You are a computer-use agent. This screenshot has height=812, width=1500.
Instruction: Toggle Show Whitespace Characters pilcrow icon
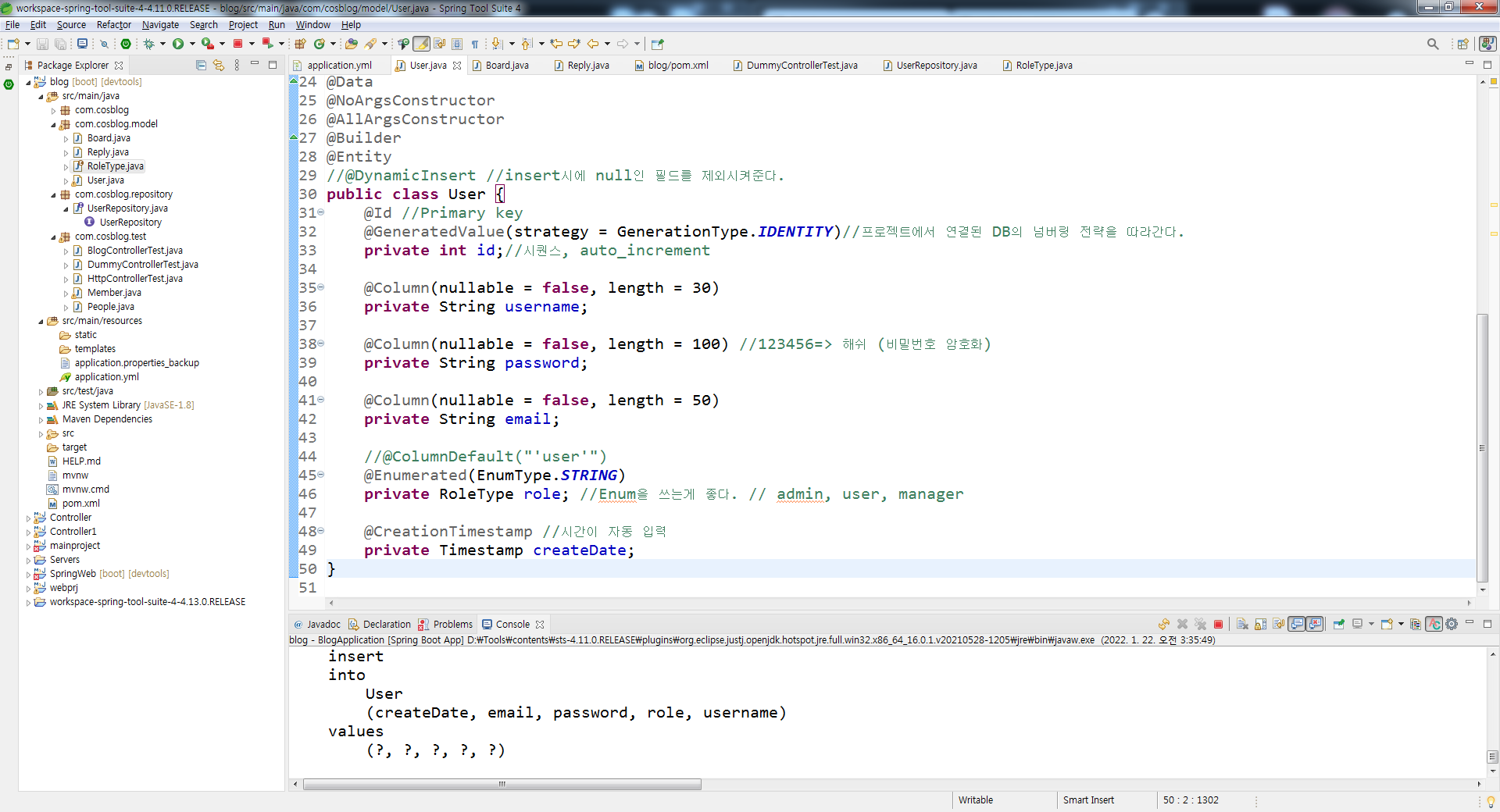475,44
